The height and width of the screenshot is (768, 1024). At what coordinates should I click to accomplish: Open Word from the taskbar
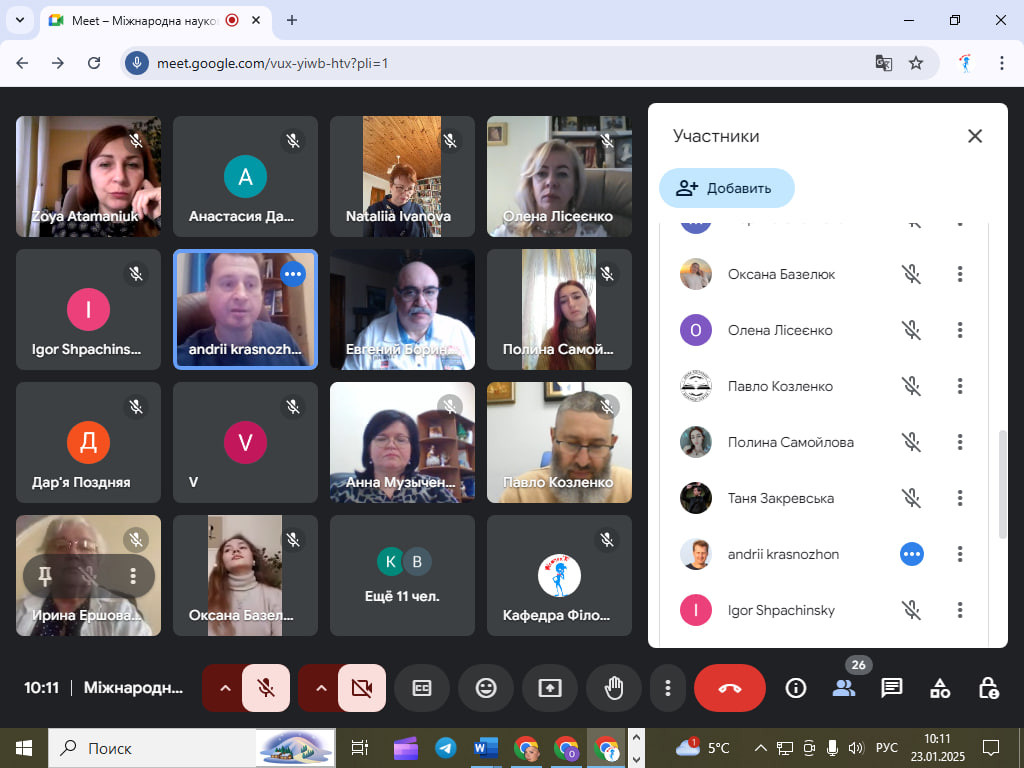(486, 748)
